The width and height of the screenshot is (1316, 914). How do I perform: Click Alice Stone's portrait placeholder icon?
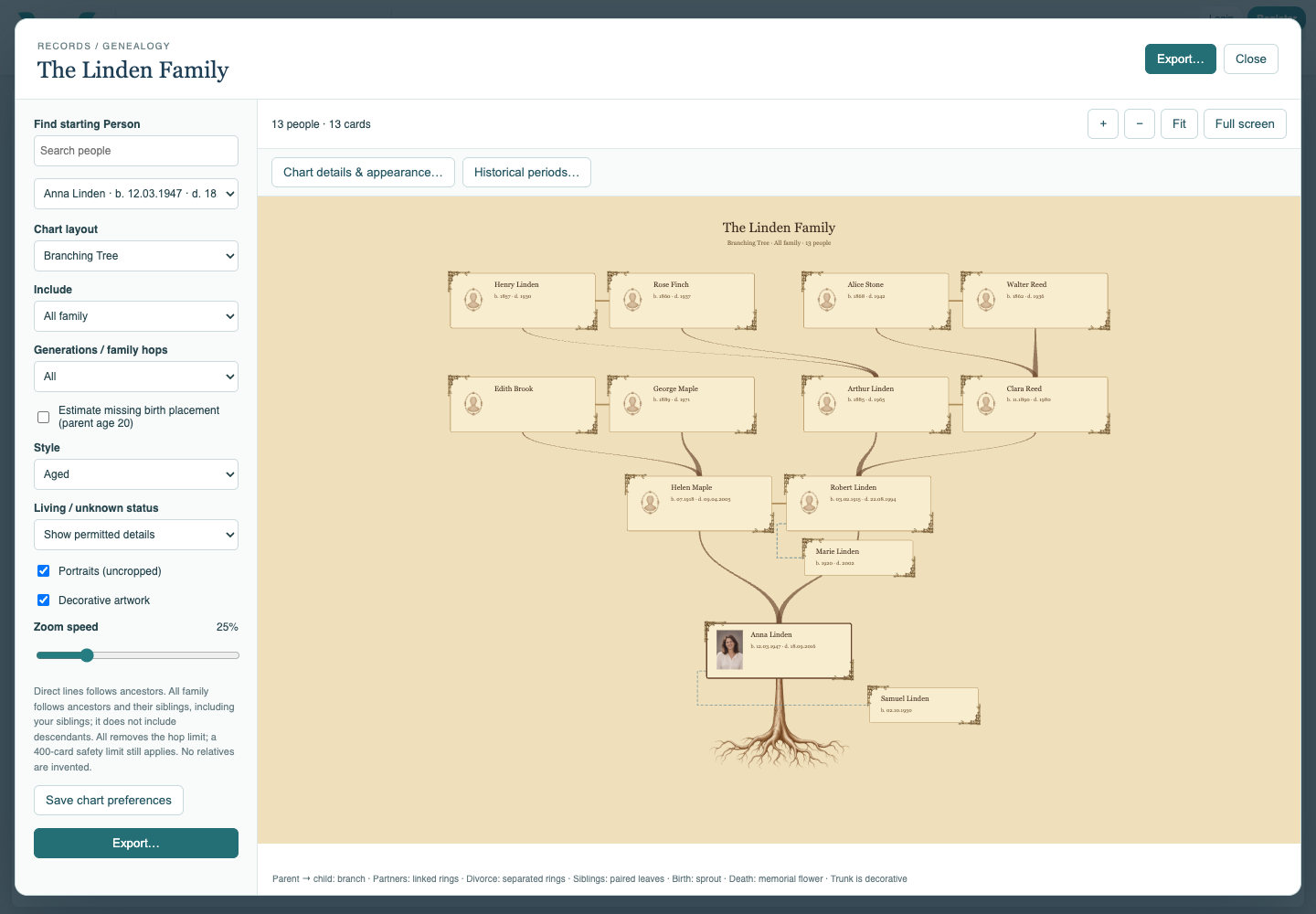click(827, 300)
